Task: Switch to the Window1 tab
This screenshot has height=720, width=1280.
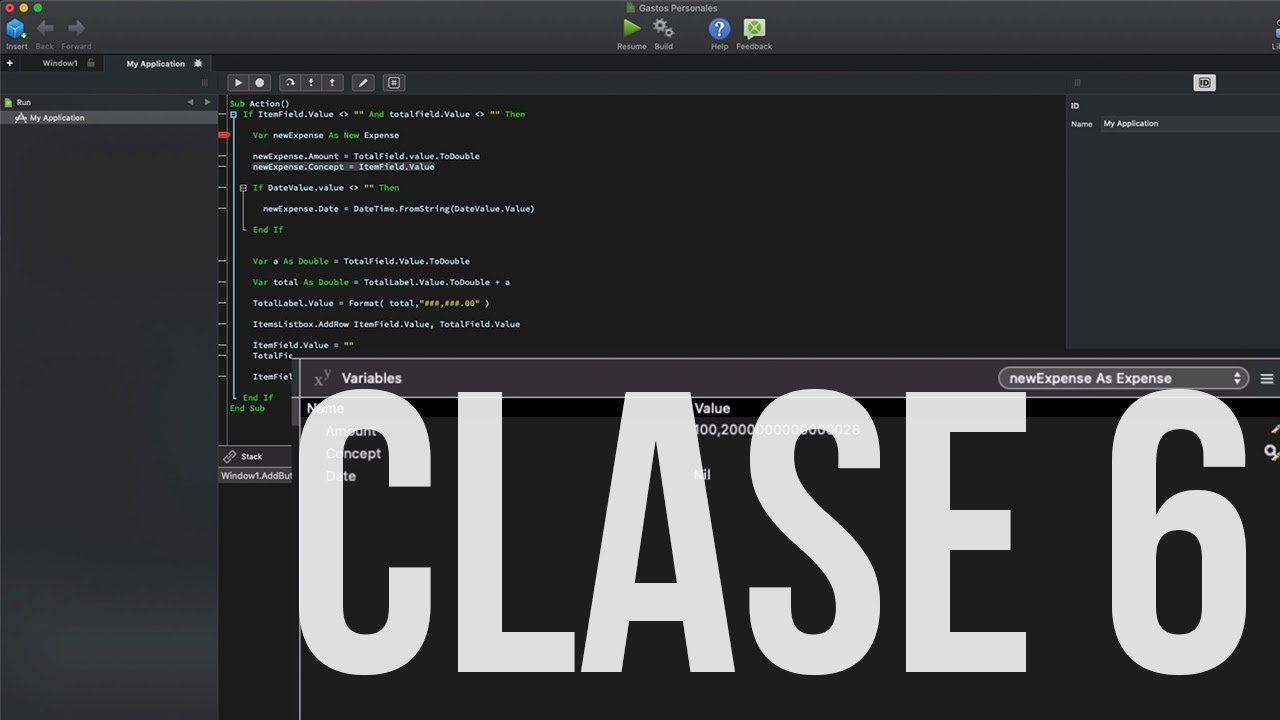Action: click(60, 63)
